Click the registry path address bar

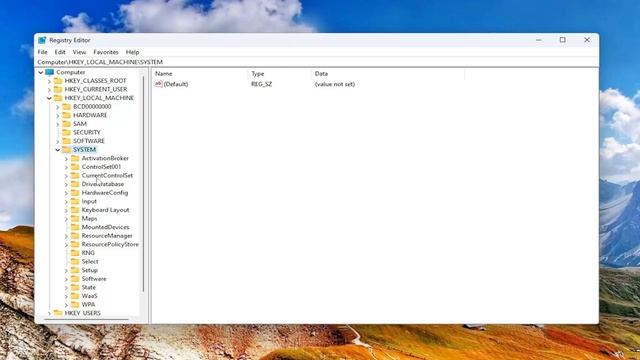[x=317, y=62]
